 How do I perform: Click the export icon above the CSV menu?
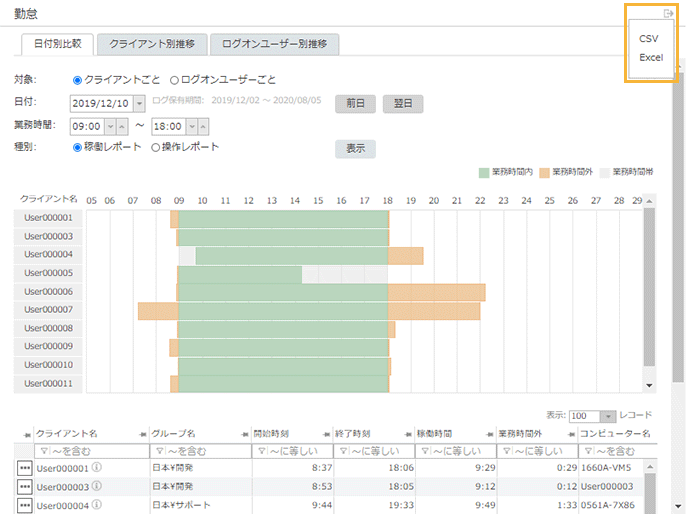pyautogui.click(x=668, y=13)
